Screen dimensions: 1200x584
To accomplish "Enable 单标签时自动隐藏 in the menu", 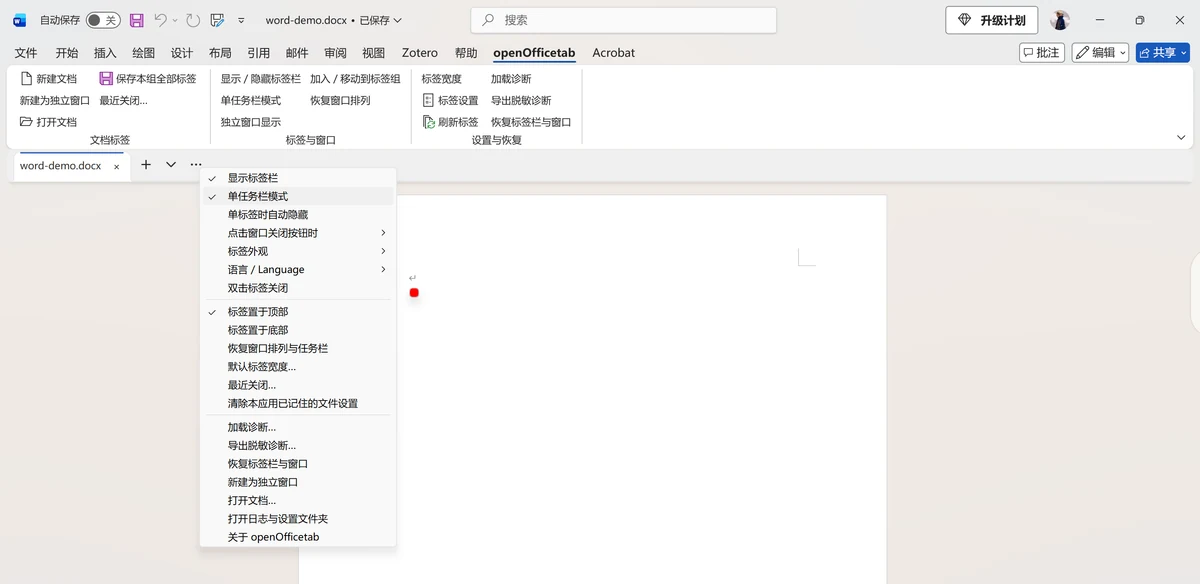I will (298, 215).
